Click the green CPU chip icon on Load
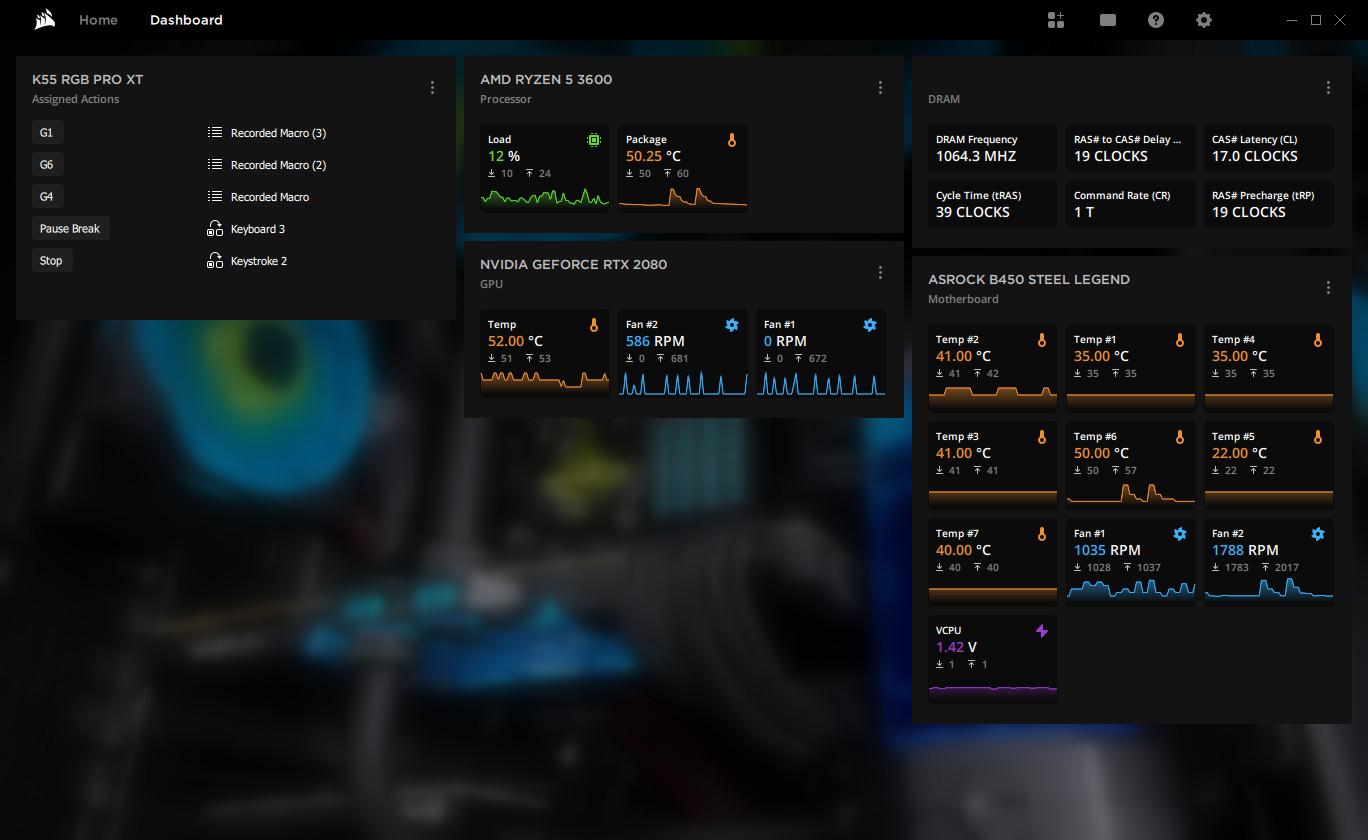Screen dimensions: 1368x840 click(594, 140)
